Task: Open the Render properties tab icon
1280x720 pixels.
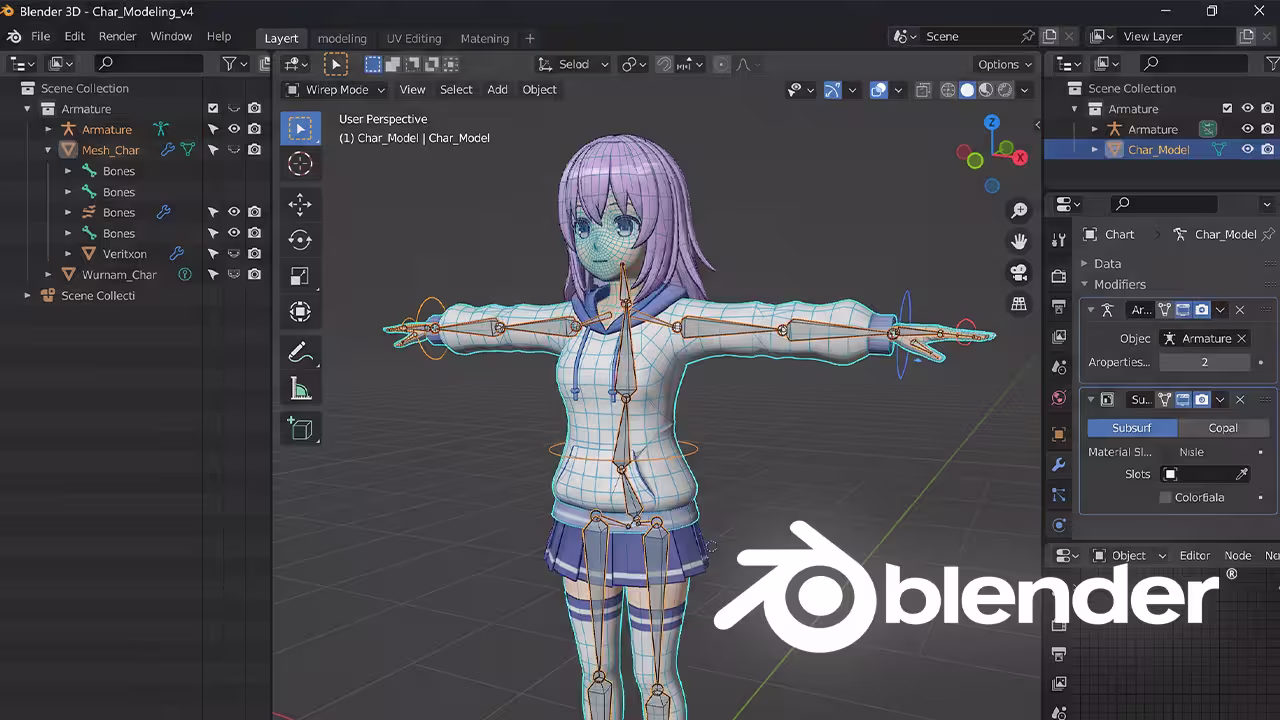Action: pos(1059,276)
